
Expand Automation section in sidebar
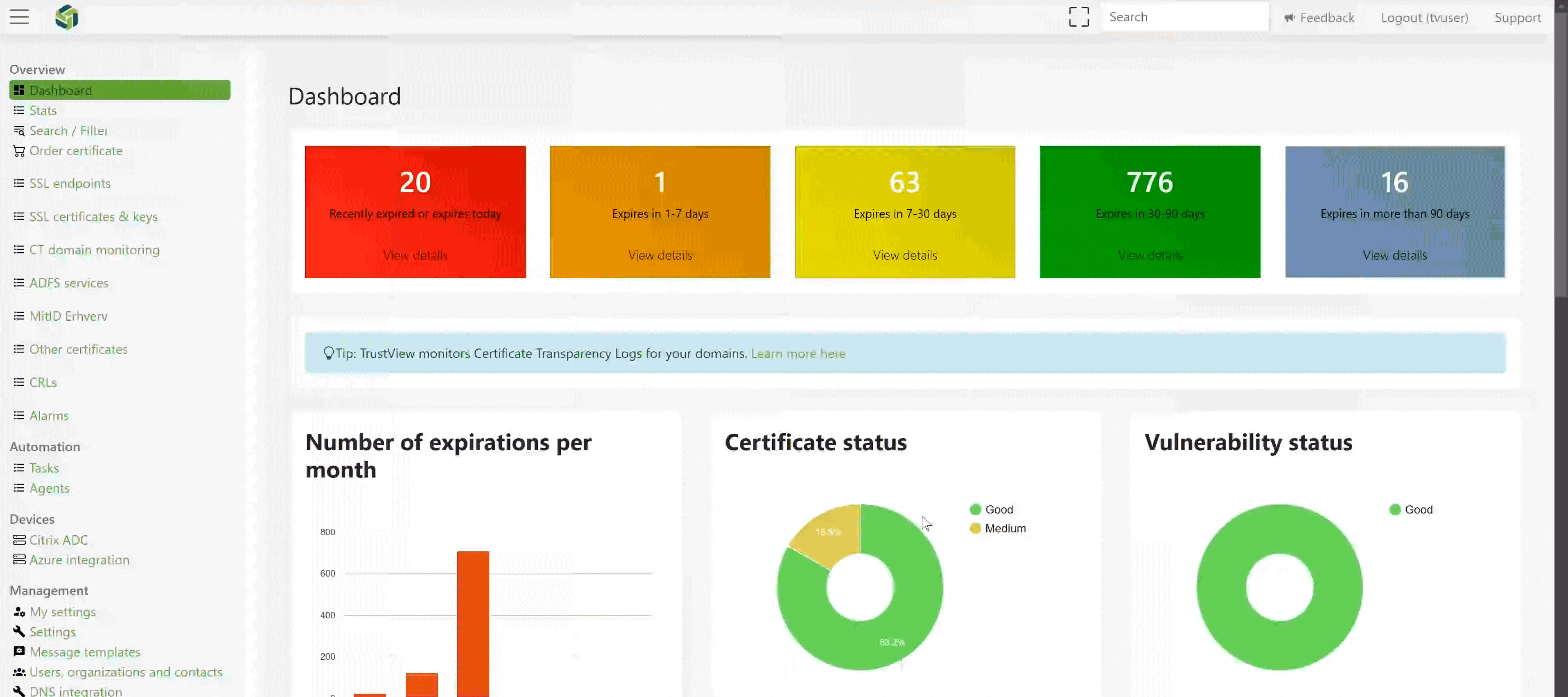44,446
